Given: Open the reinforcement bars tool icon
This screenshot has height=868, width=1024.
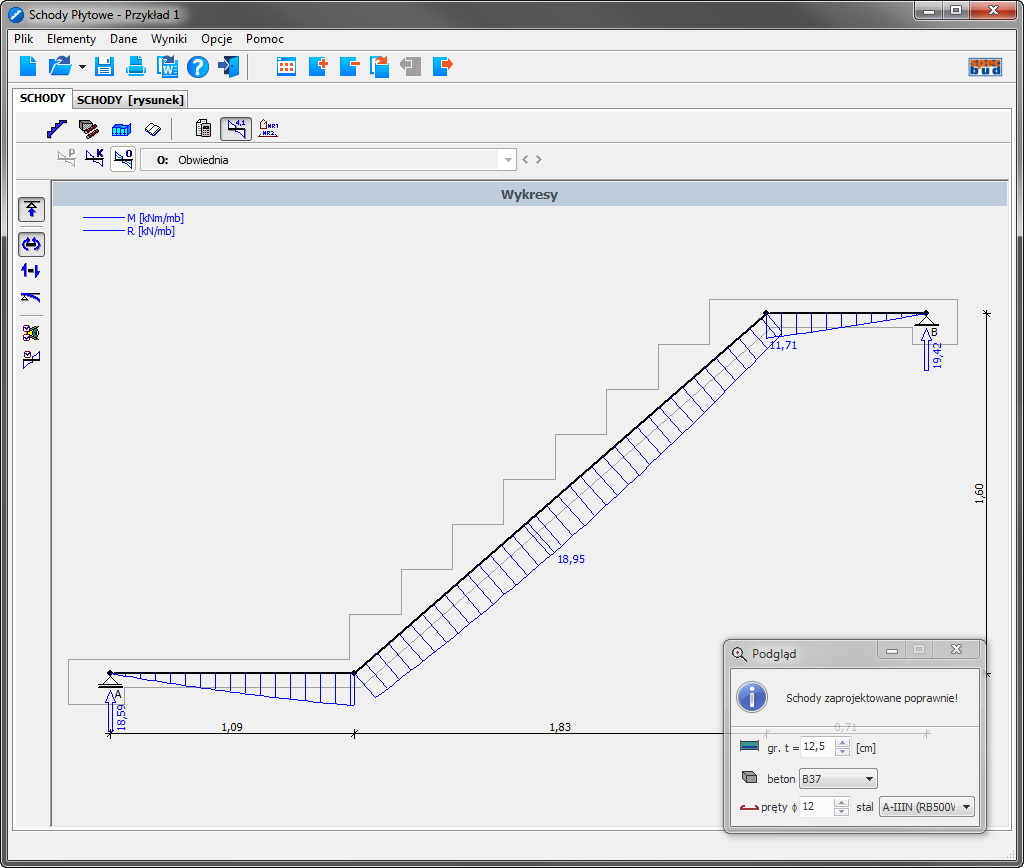Looking at the screenshot, I should 89,129.
